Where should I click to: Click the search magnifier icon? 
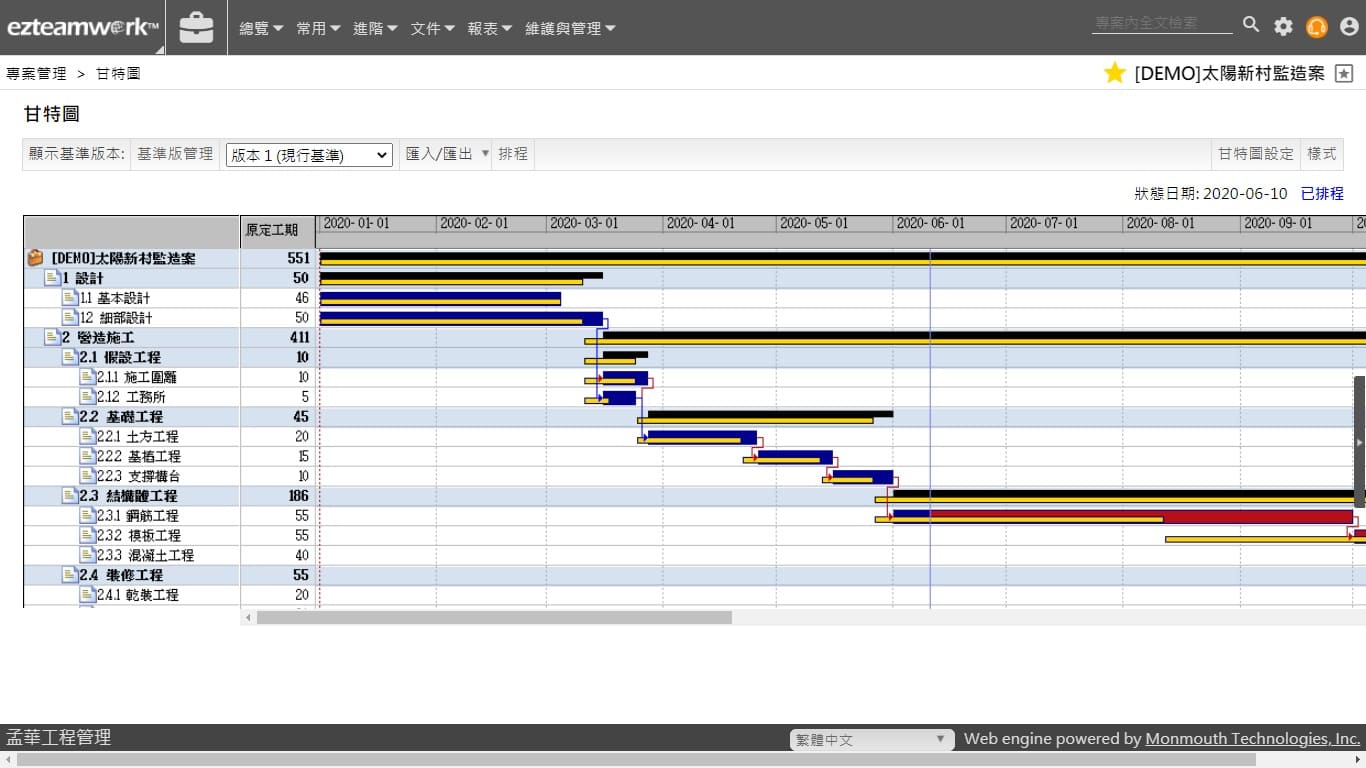(1251, 25)
